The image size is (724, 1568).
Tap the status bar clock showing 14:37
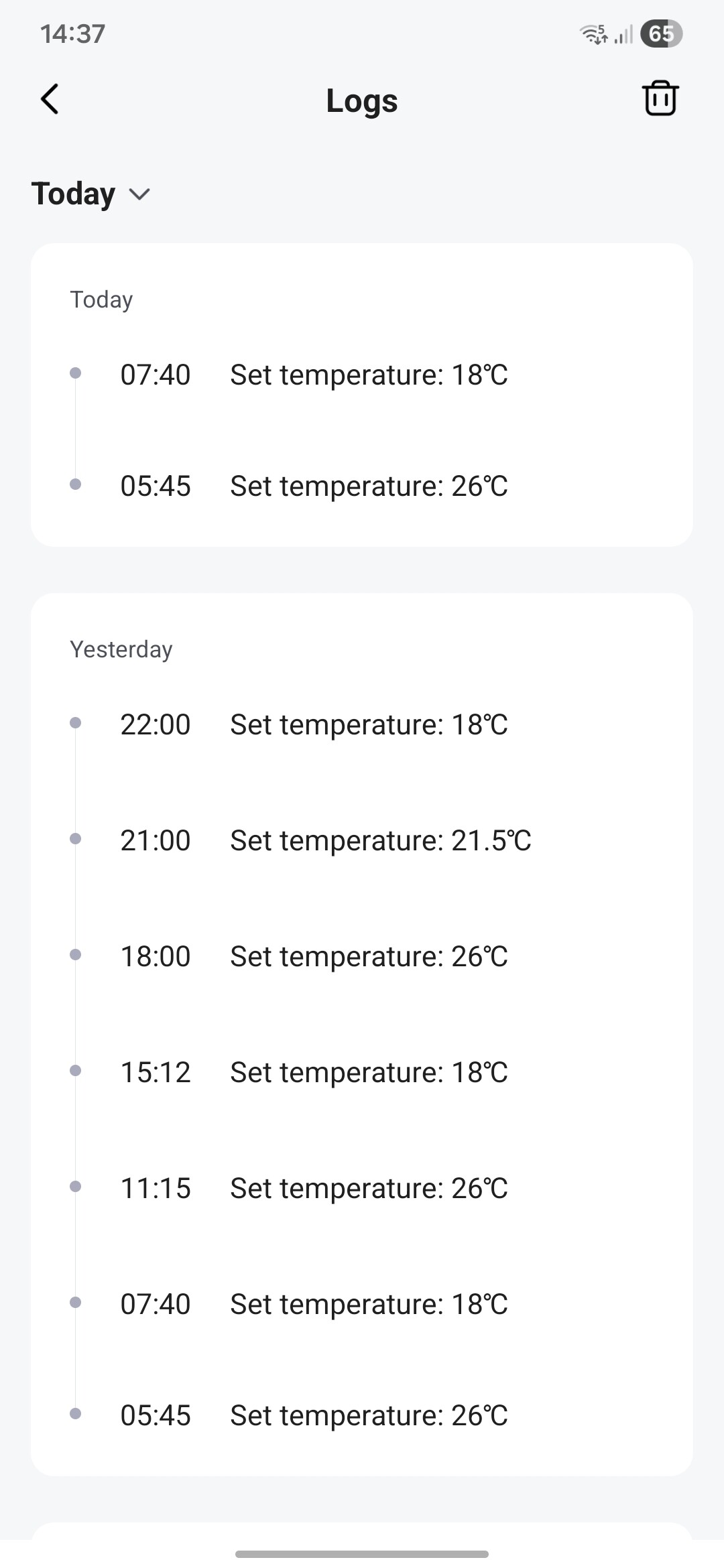[x=72, y=34]
